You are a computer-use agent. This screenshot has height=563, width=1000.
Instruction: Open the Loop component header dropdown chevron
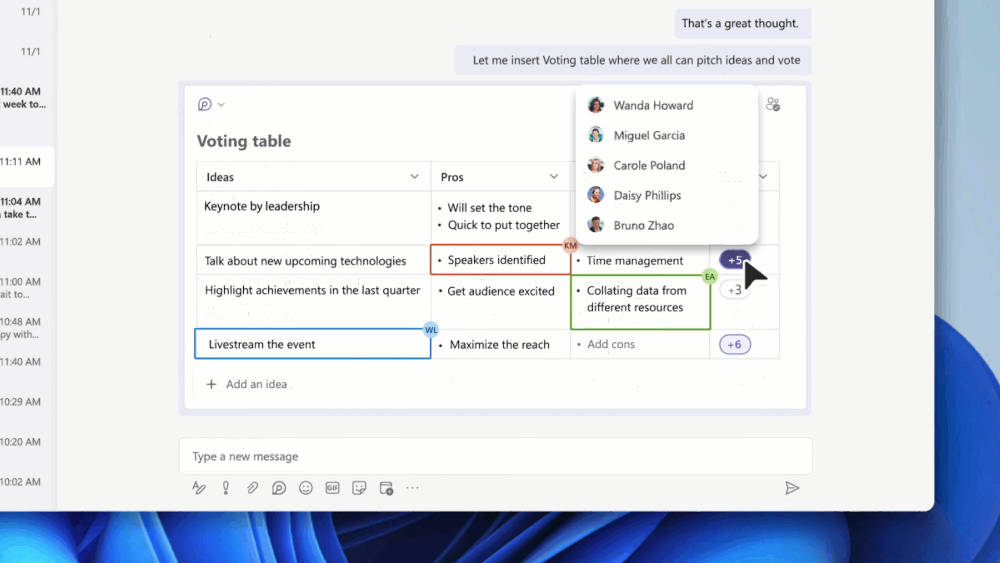[x=221, y=105]
